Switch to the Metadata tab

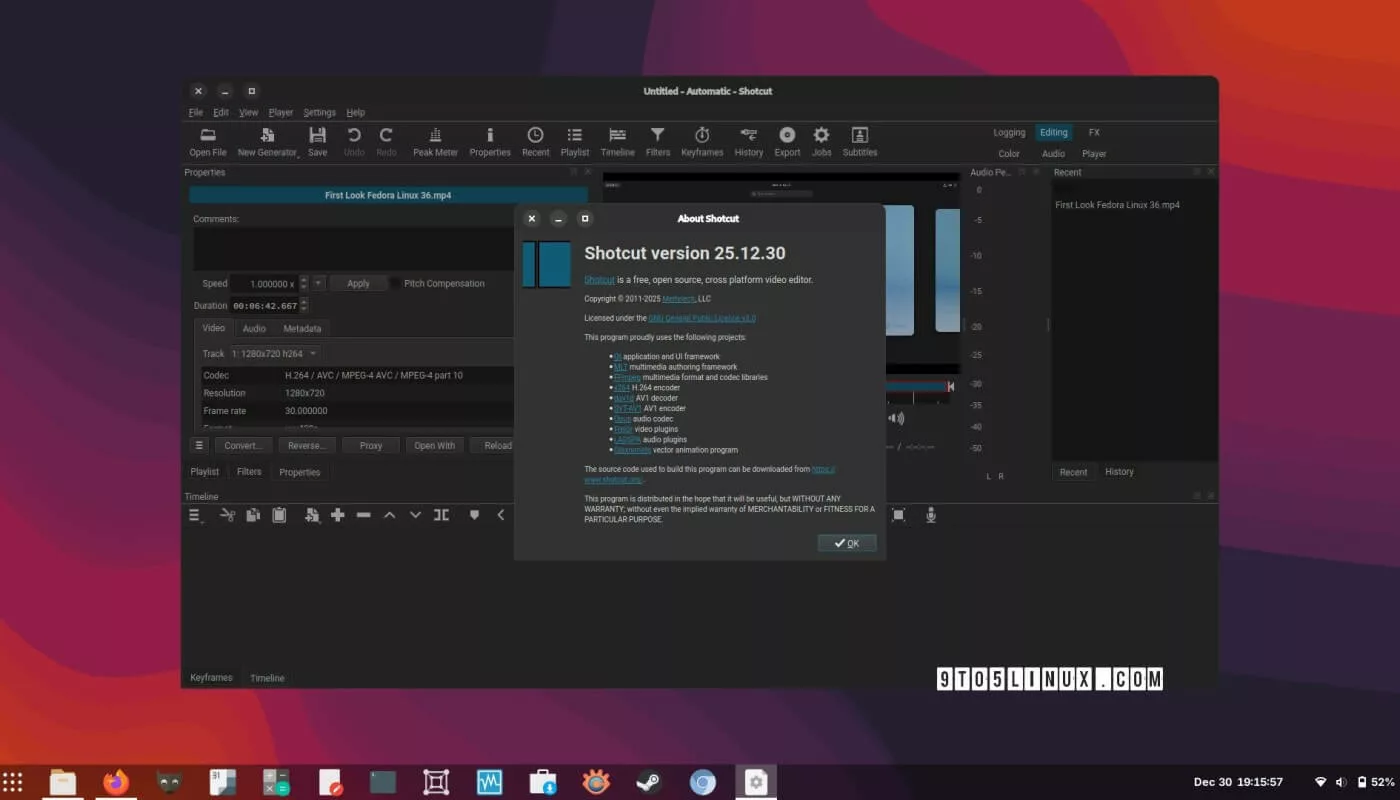coord(302,329)
